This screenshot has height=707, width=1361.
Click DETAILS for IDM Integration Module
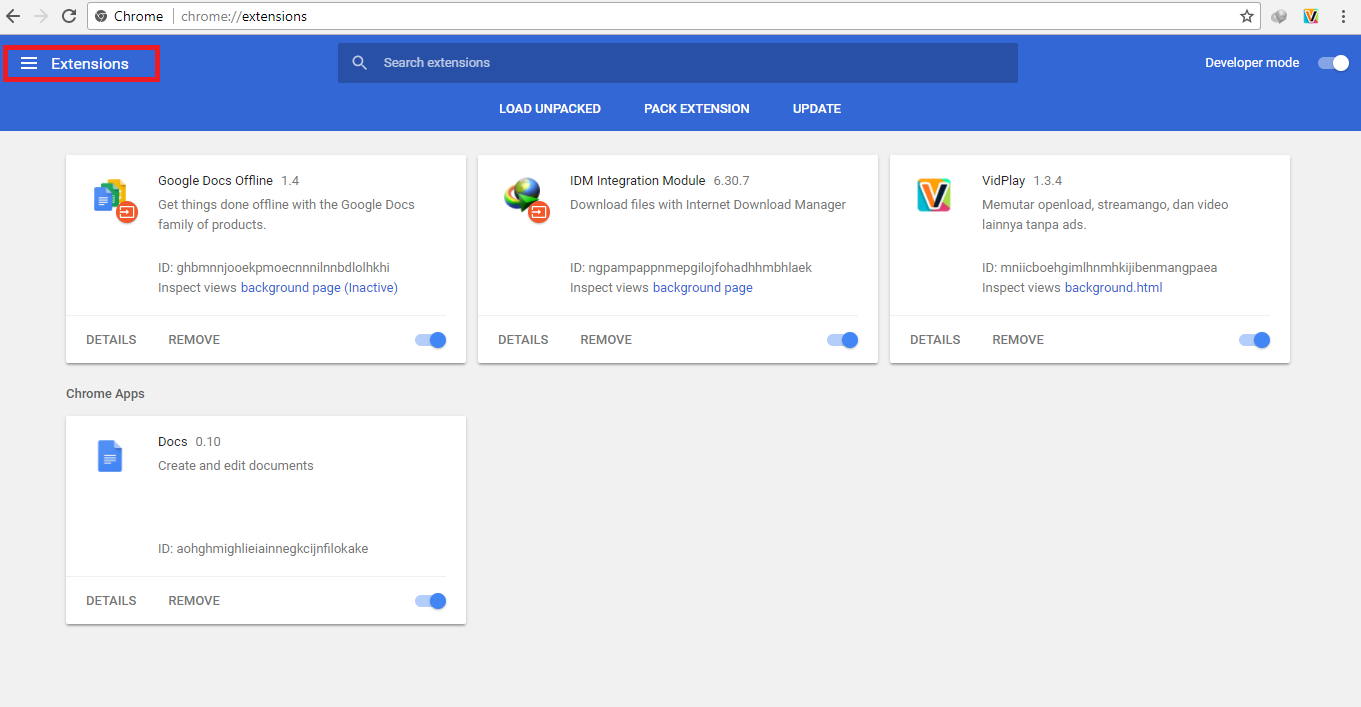click(523, 339)
